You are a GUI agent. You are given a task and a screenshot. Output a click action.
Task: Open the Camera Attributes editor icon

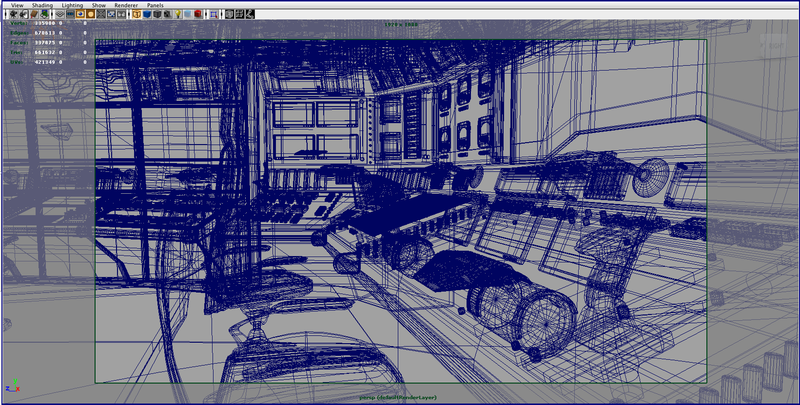pos(24,15)
